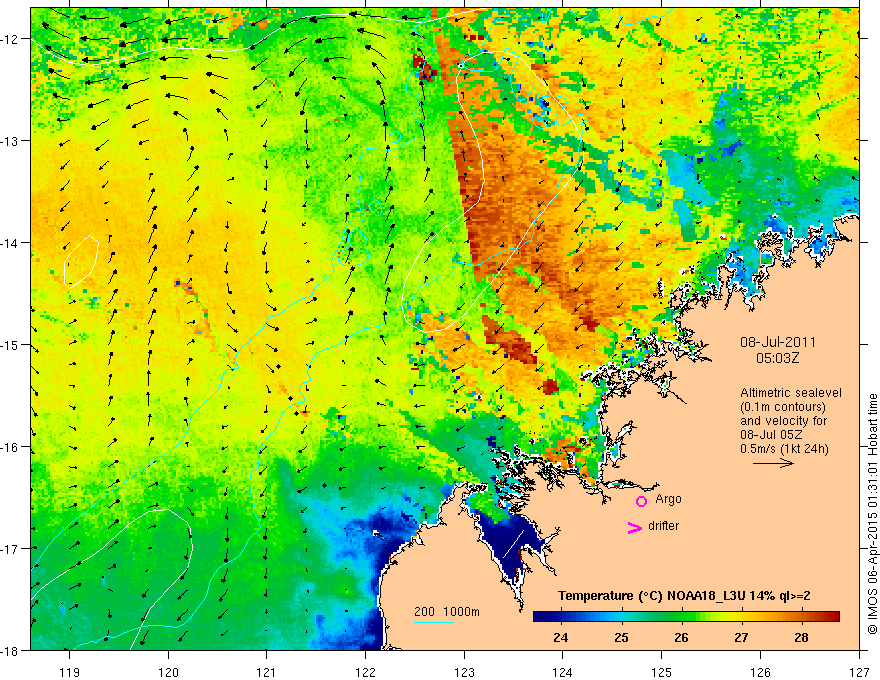Click the '200 1000m' depth contour label
Screen dimensions: 880x680
(x=447, y=612)
